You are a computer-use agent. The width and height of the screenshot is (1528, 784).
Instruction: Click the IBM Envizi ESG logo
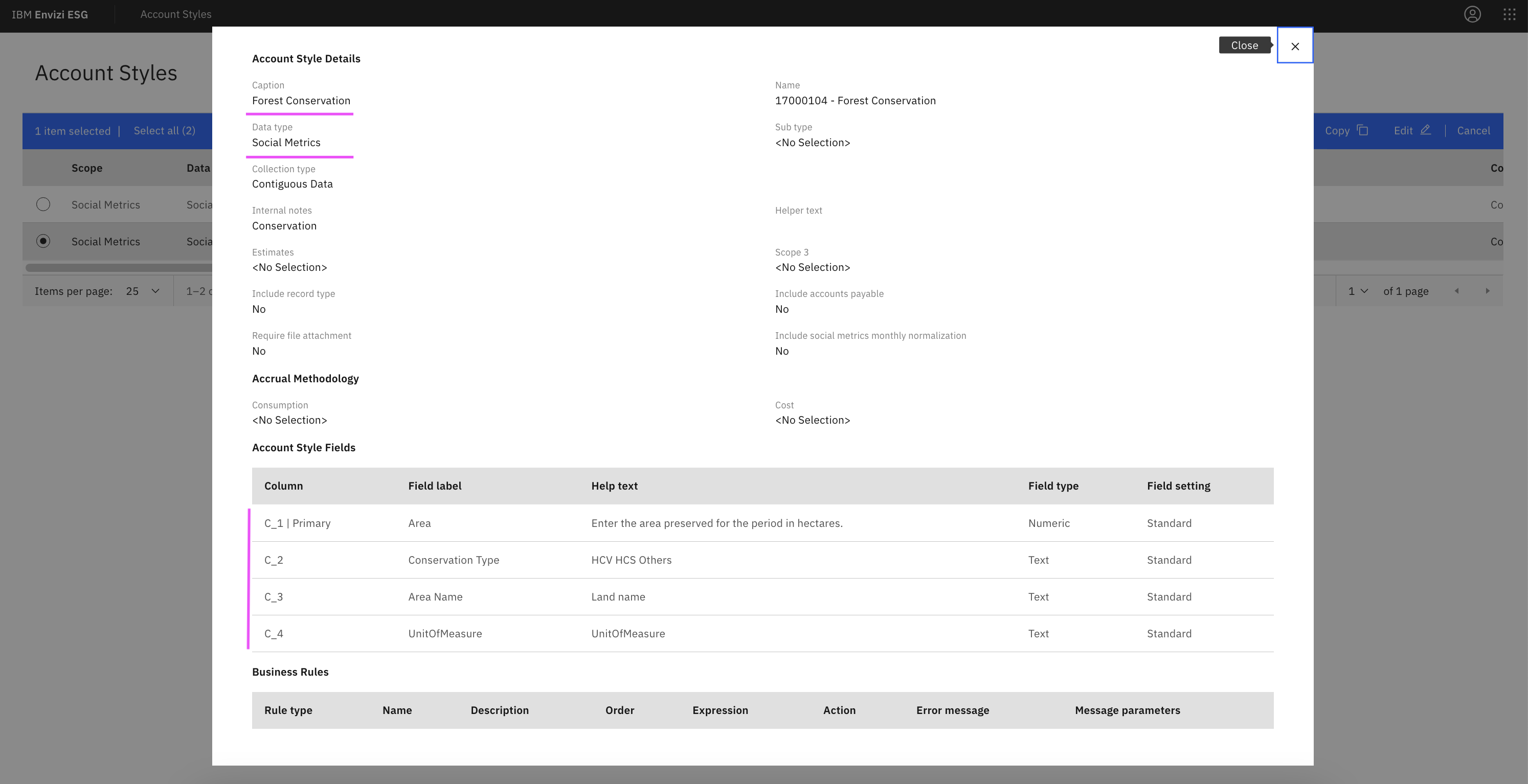tap(50, 14)
